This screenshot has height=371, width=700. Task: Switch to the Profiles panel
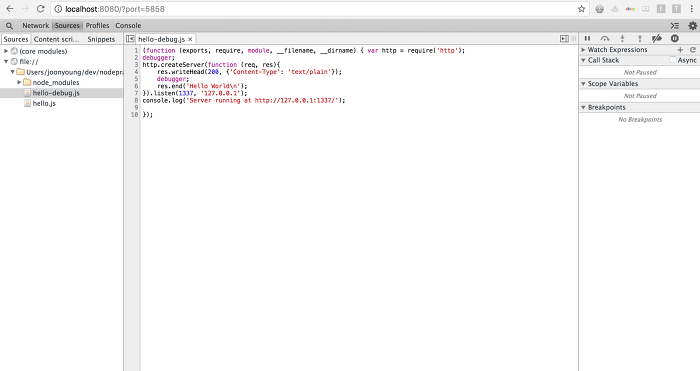click(x=97, y=26)
